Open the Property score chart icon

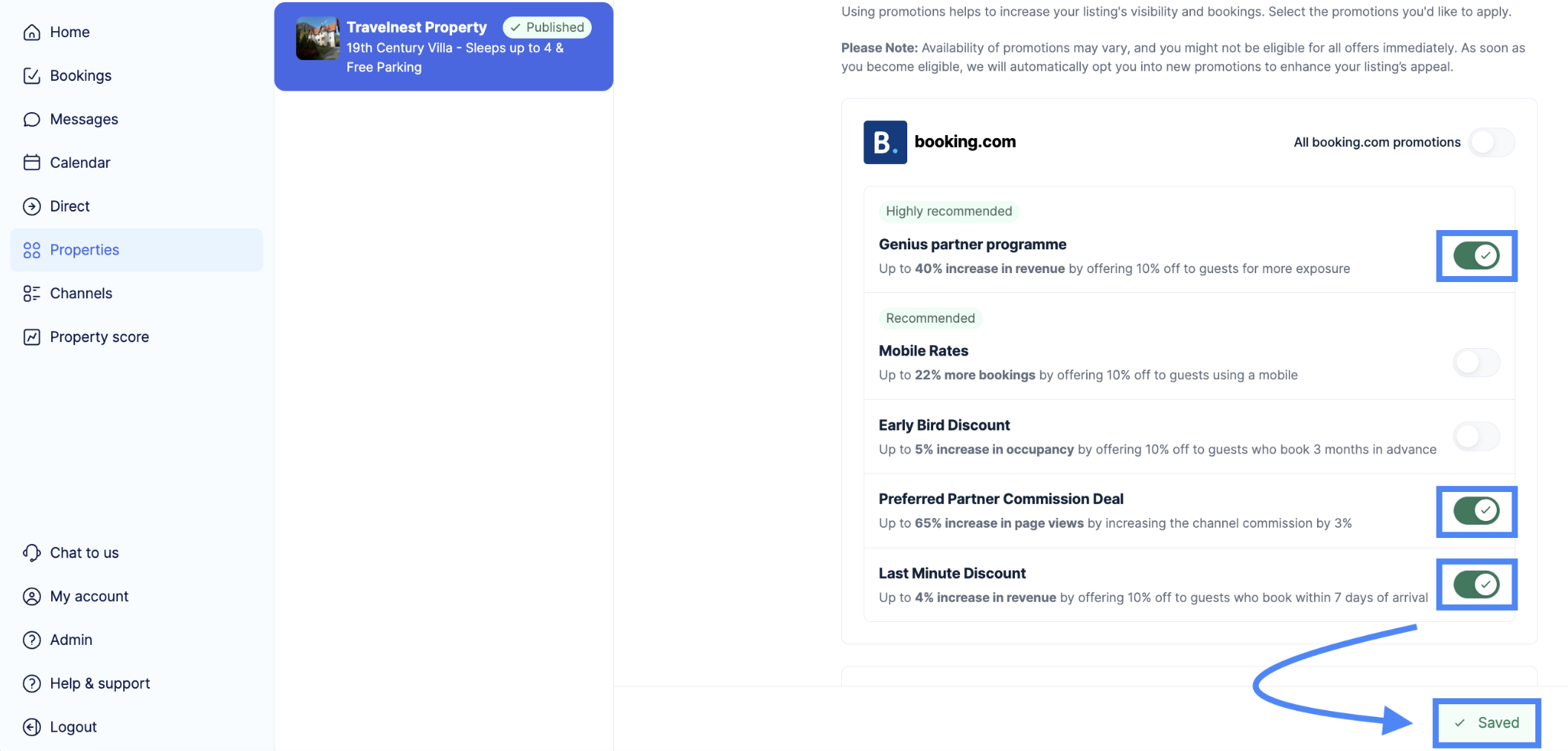pyautogui.click(x=31, y=337)
